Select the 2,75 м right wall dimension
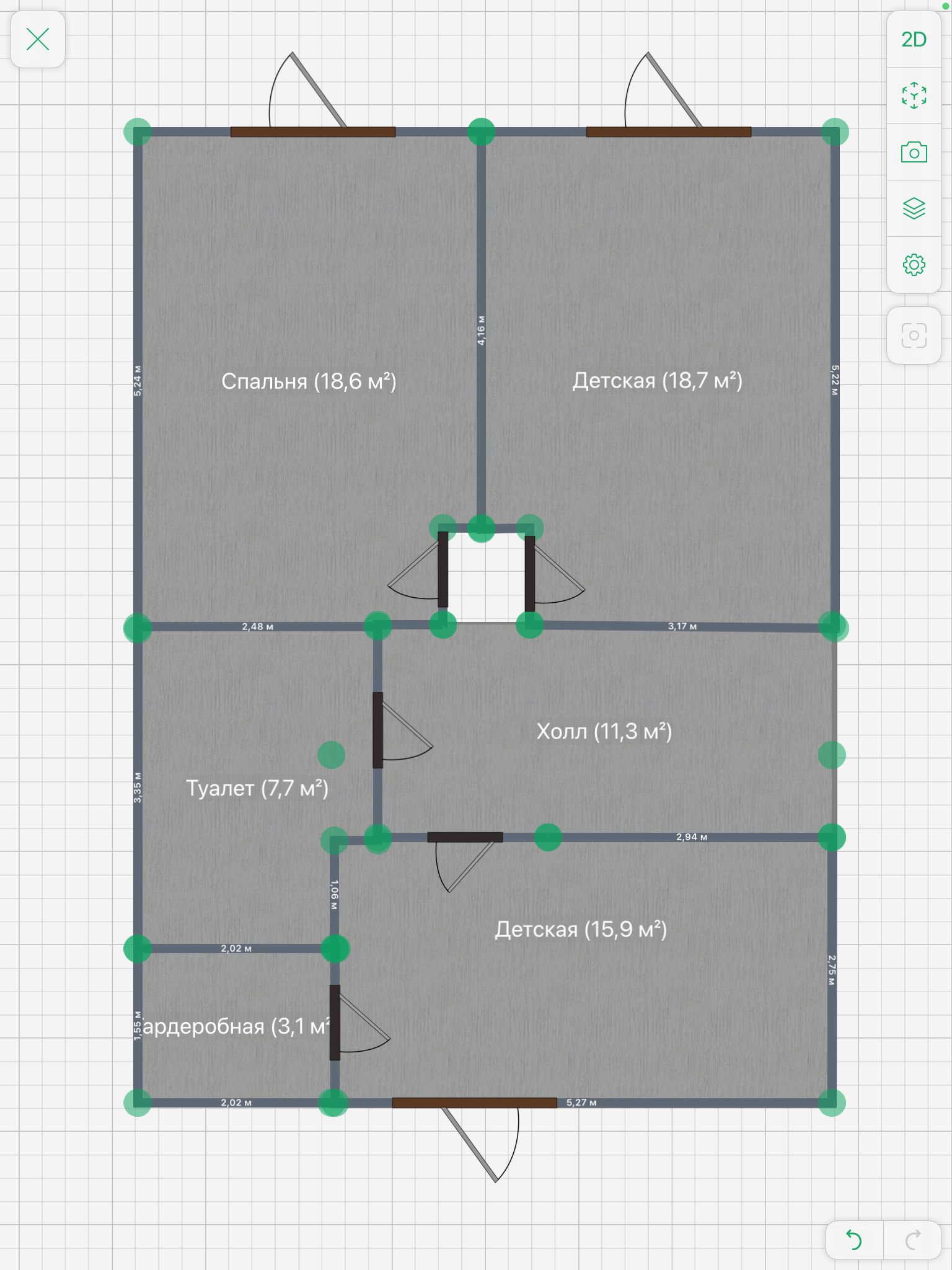952x1270 pixels. pyautogui.click(x=832, y=970)
